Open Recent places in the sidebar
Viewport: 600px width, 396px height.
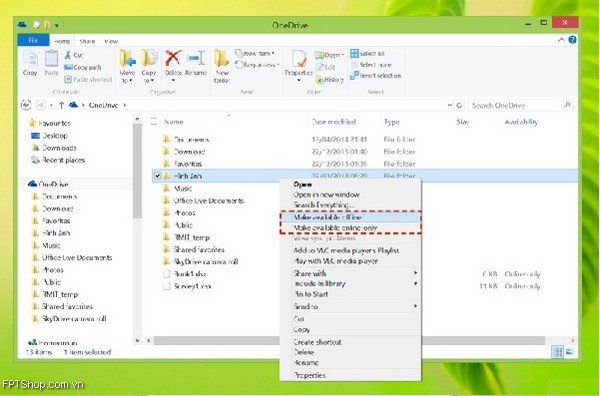[x=58, y=160]
